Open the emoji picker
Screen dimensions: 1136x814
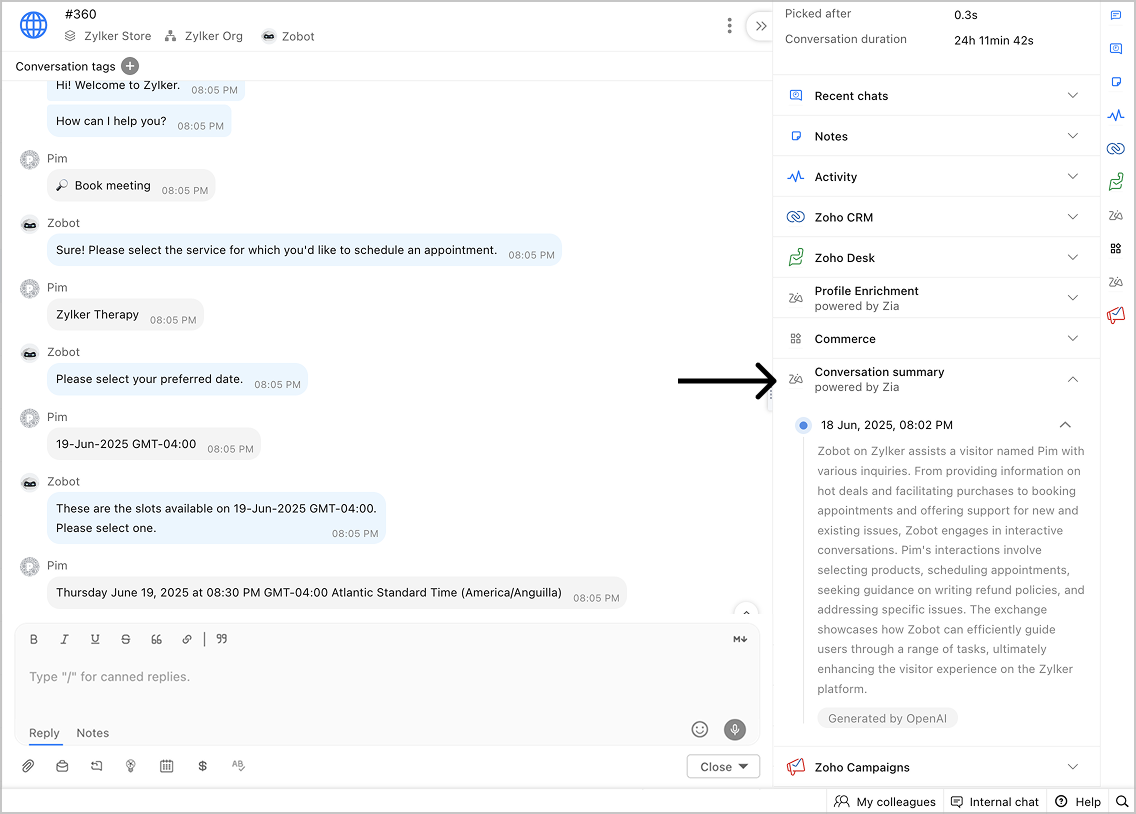click(699, 729)
